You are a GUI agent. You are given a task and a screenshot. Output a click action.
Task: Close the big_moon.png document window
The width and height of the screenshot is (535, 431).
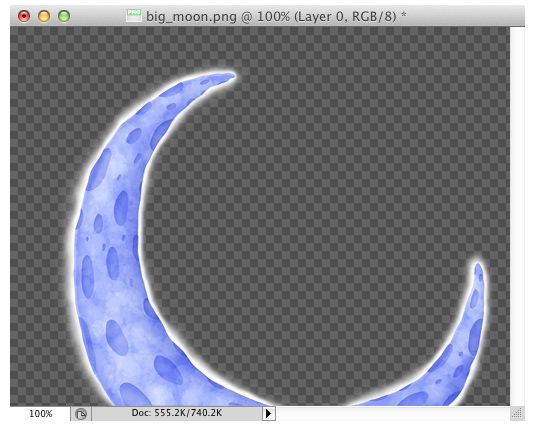coord(24,16)
